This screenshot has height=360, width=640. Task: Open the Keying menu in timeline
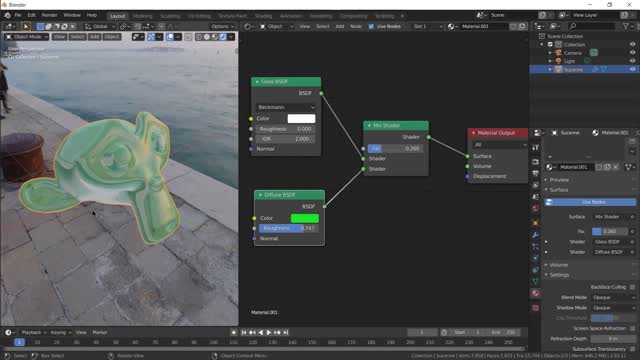coord(60,333)
